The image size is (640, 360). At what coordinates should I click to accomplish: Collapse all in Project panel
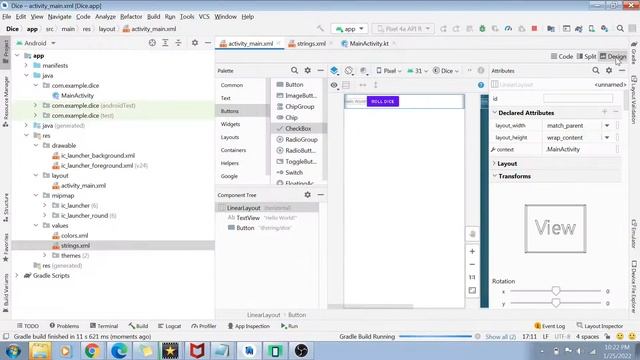pos(178,43)
